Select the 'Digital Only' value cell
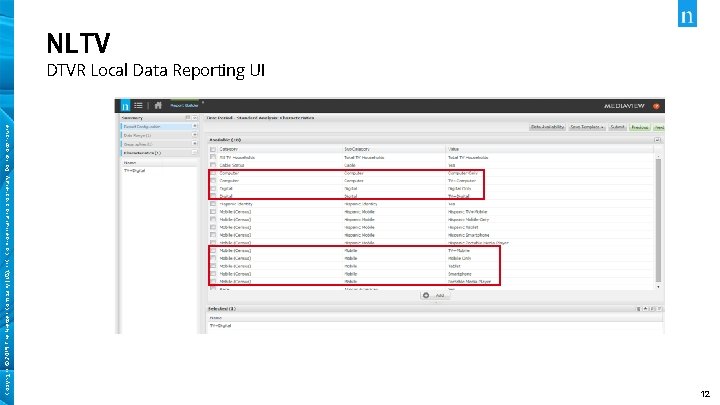720x405 pixels. (459, 188)
